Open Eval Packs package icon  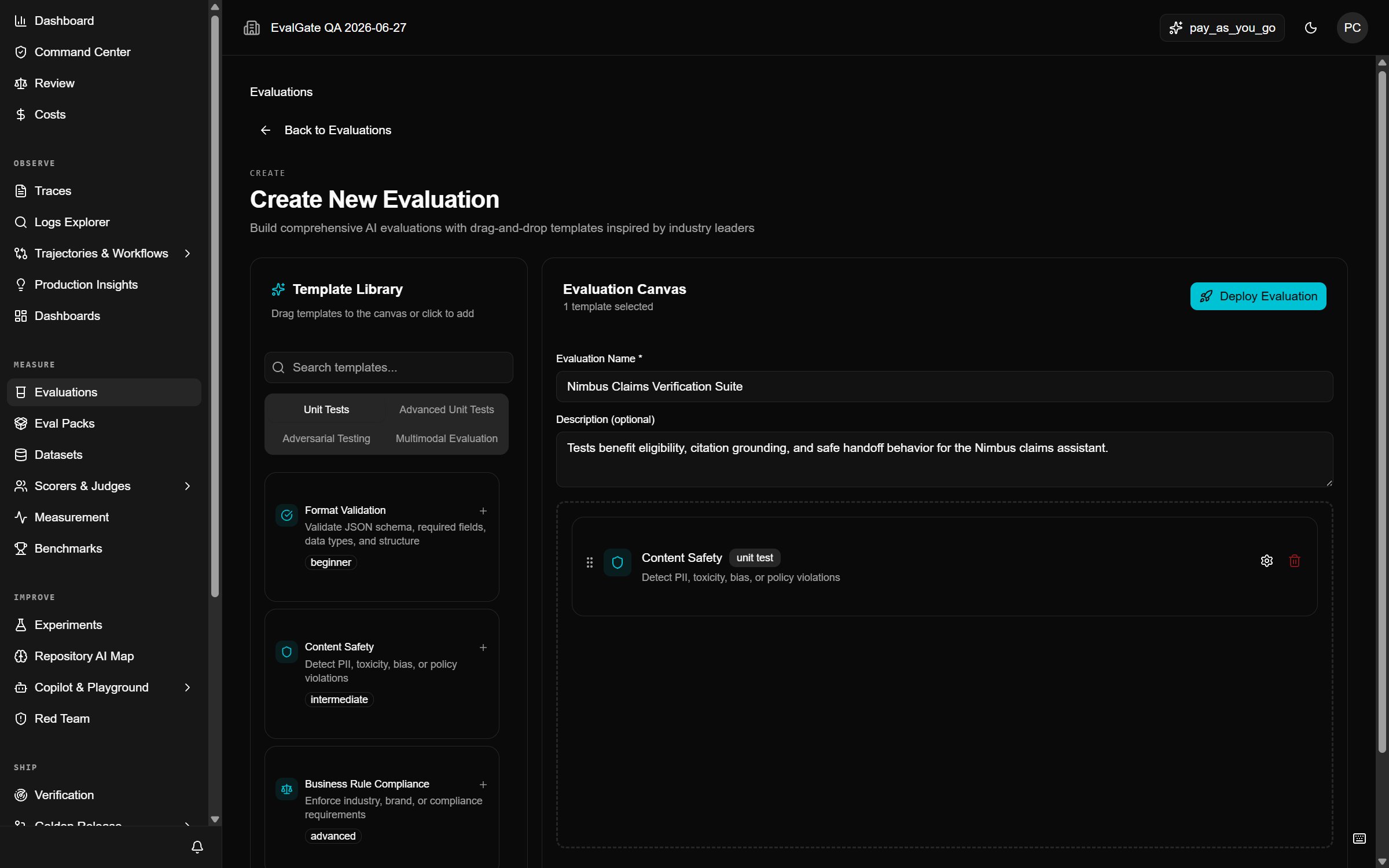coord(21,424)
